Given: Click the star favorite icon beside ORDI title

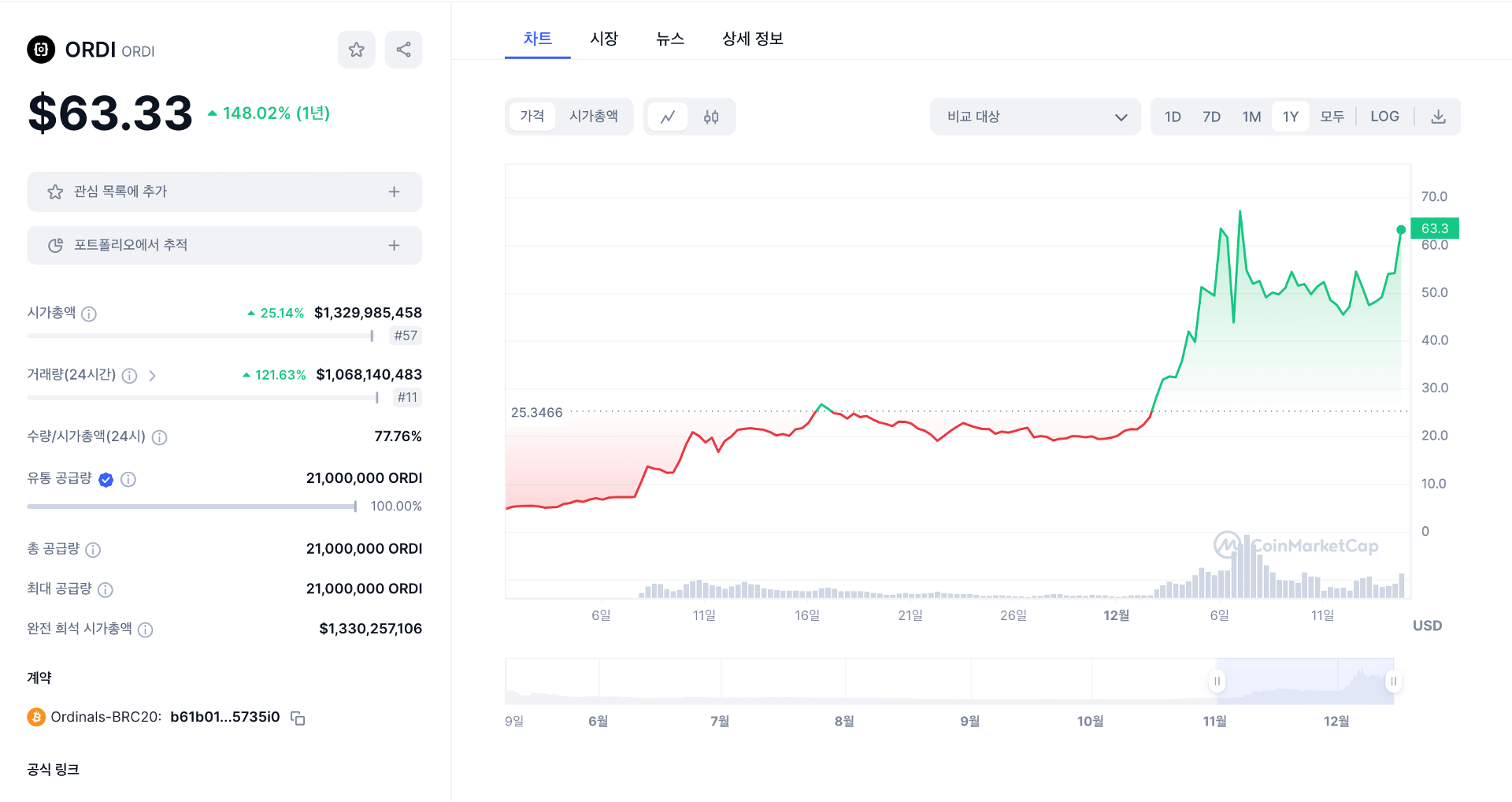Looking at the screenshot, I should pyautogui.click(x=356, y=50).
